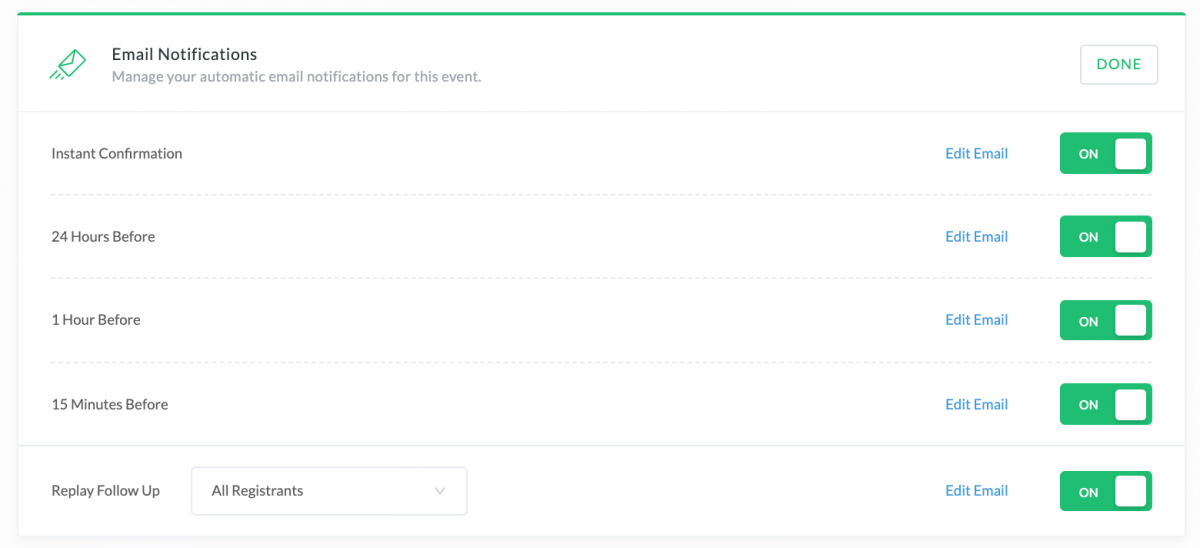Click the 1 Hour Before label

(96, 320)
